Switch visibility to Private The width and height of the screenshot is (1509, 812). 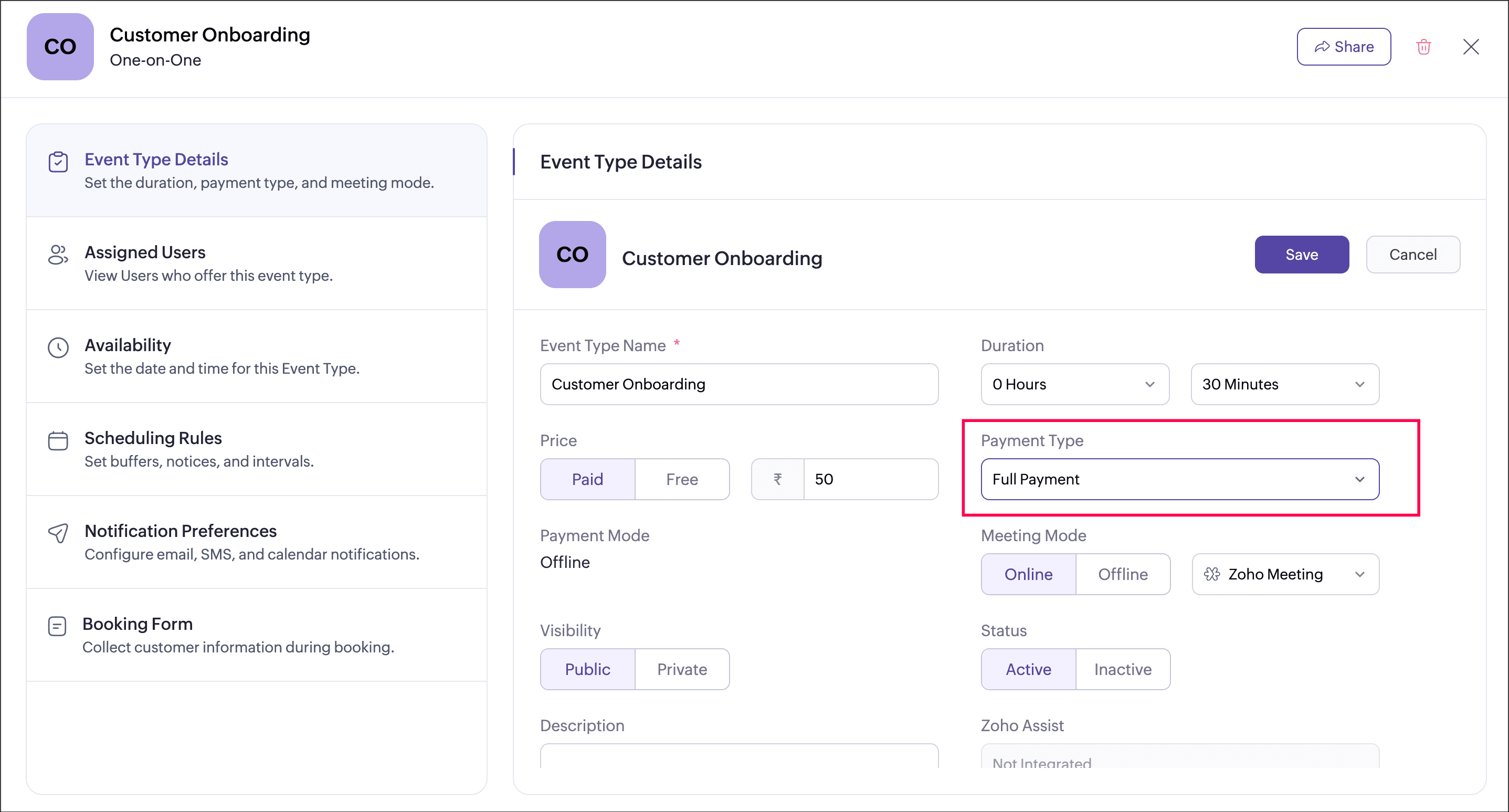coord(682,669)
